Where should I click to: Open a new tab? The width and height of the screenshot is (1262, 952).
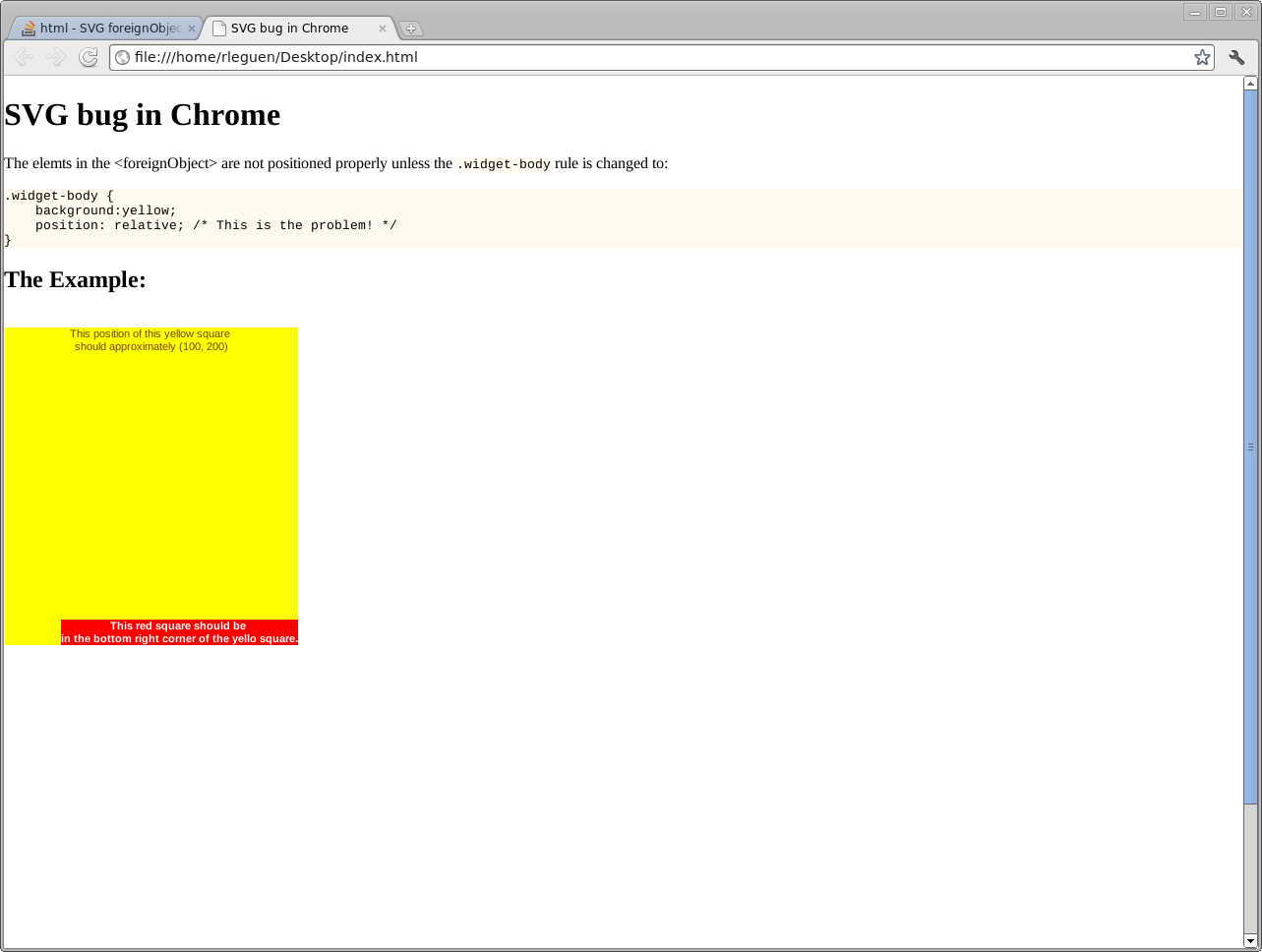click(411, 29)
